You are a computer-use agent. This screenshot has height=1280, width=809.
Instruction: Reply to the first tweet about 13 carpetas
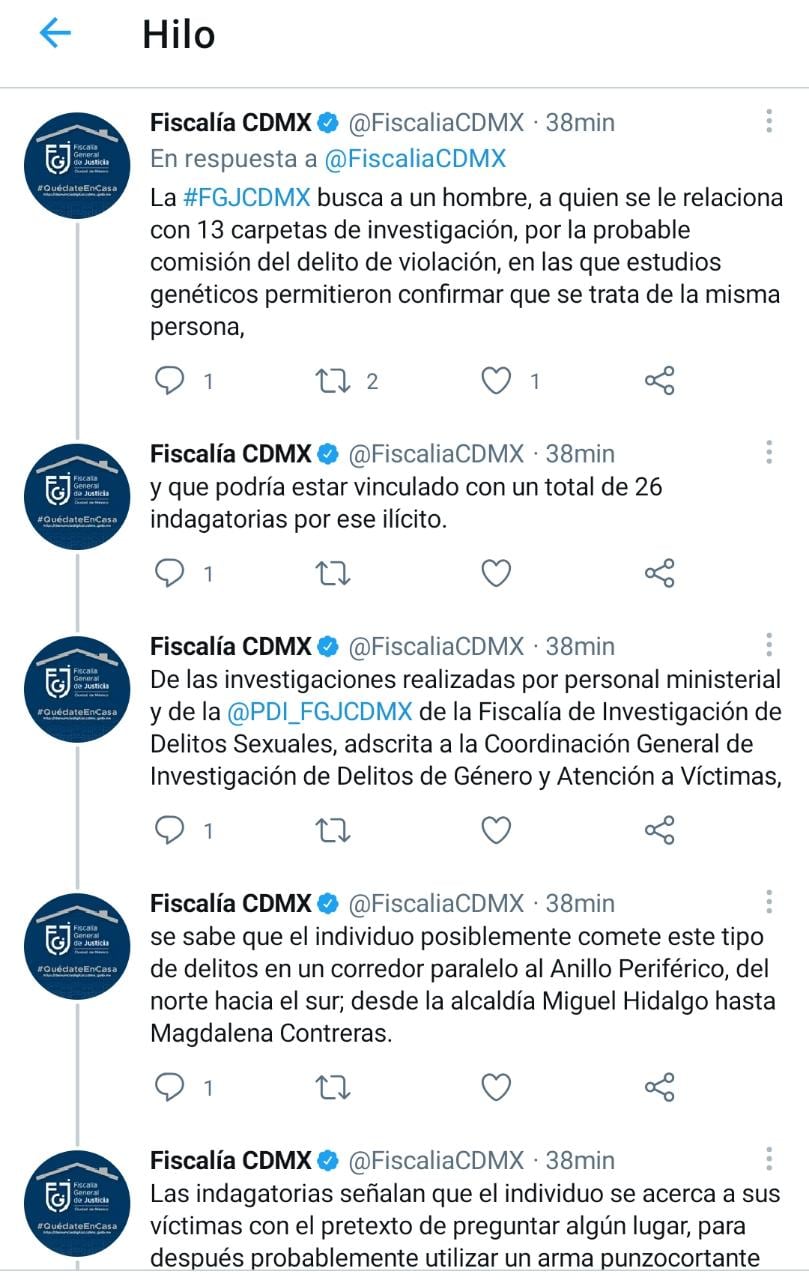pos(170,380)
